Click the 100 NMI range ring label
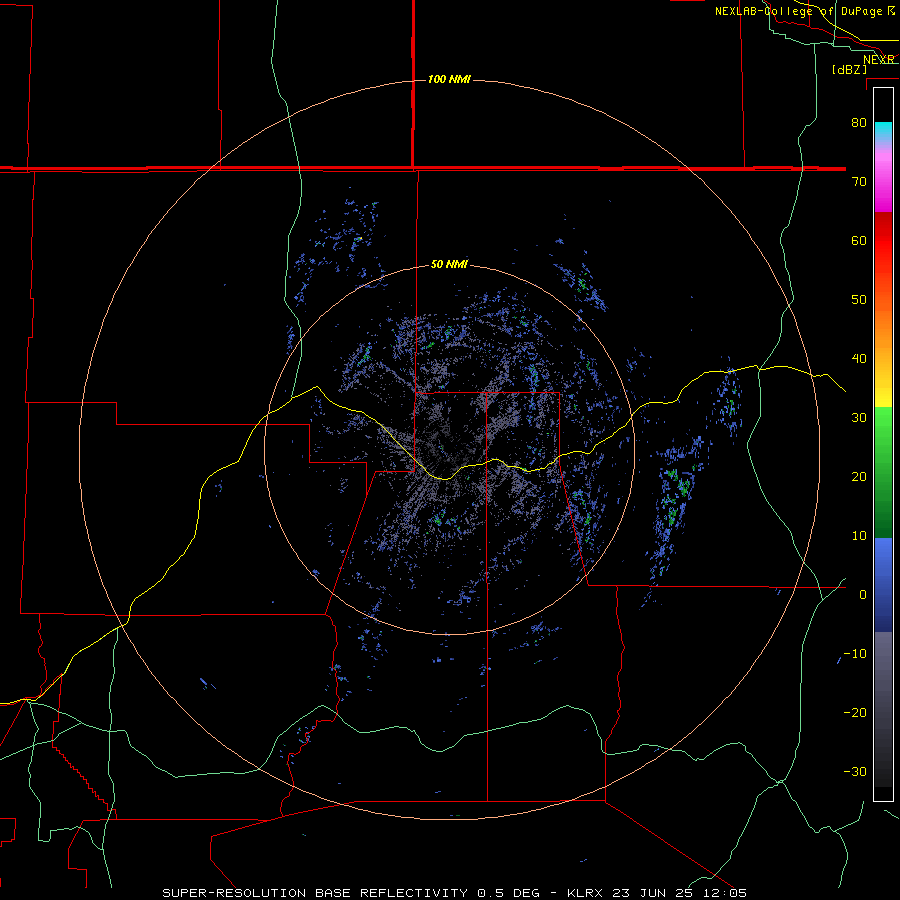The image size is (900, 900). tap(449, 79)
